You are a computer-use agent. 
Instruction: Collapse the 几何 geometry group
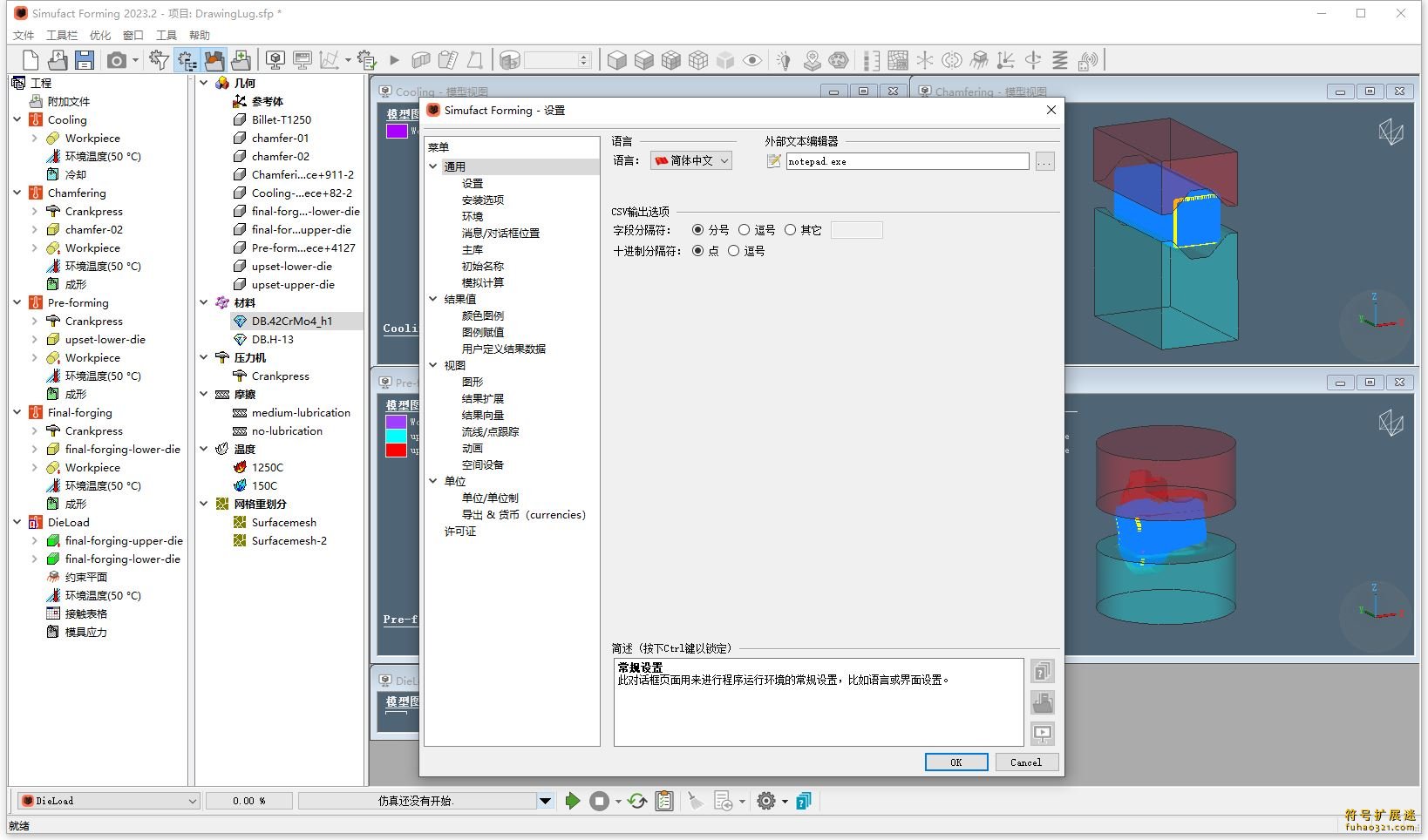(204, 83)
